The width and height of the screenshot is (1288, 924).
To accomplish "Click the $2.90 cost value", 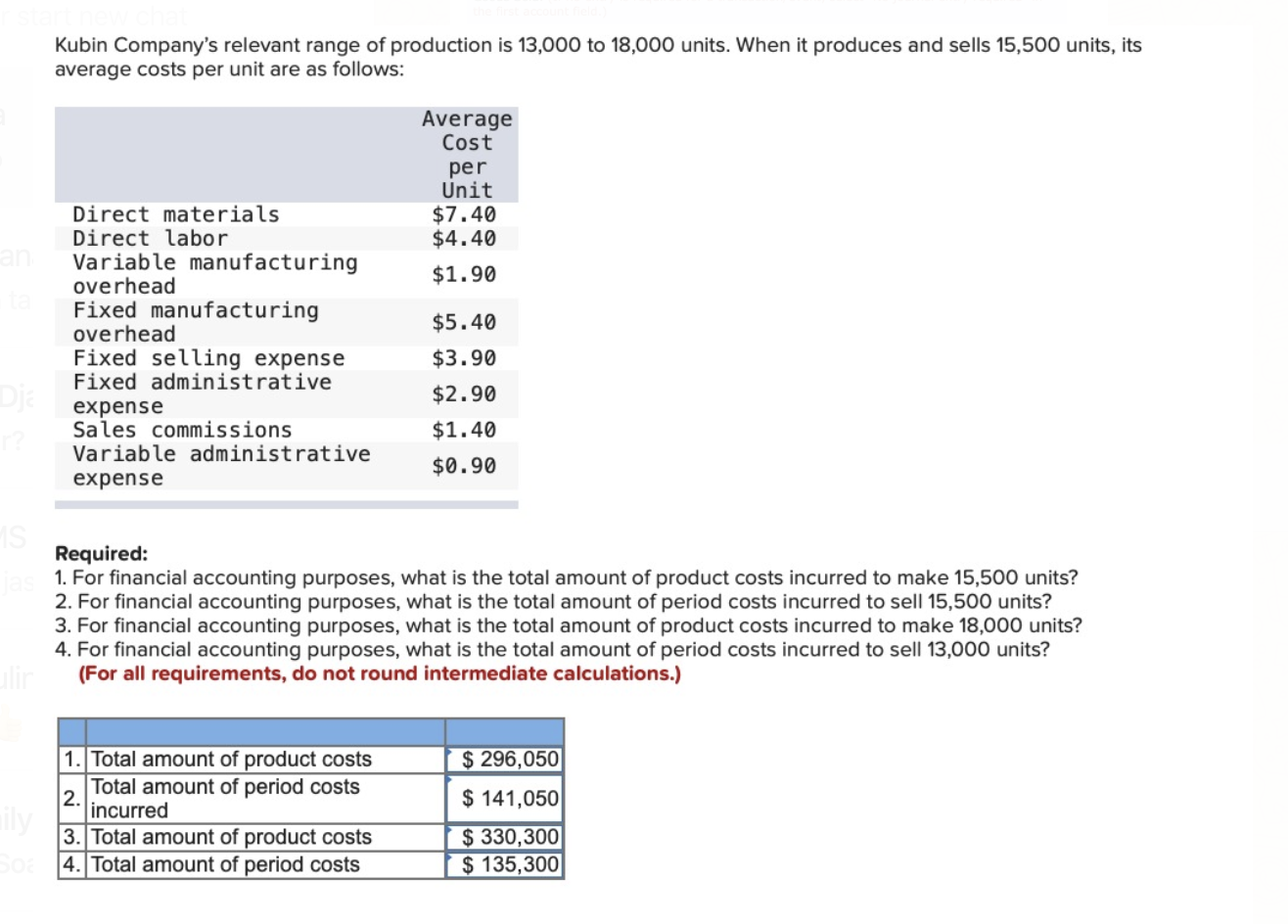I will [464, 393].
